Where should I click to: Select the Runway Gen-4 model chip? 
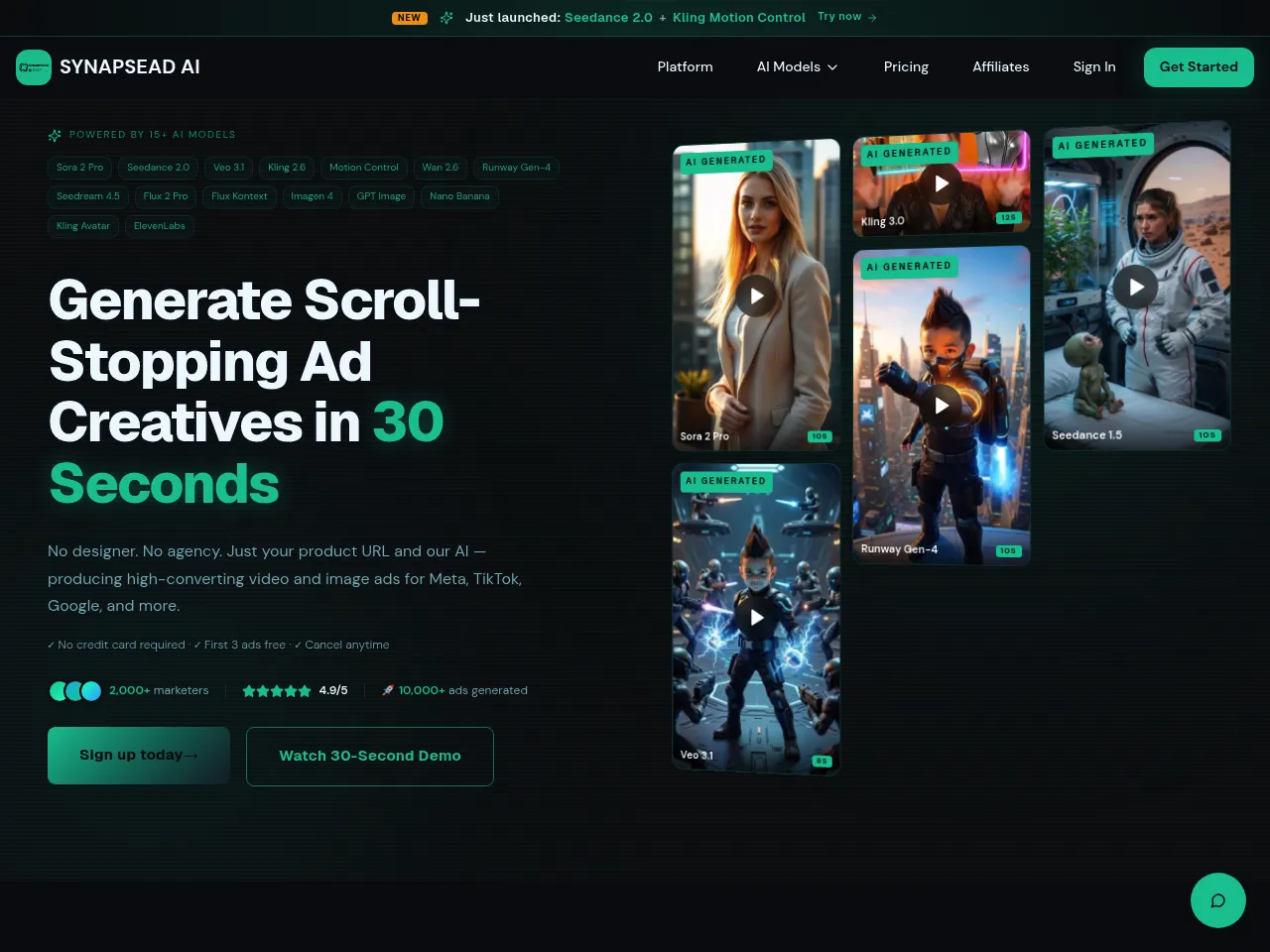point(516,168)
